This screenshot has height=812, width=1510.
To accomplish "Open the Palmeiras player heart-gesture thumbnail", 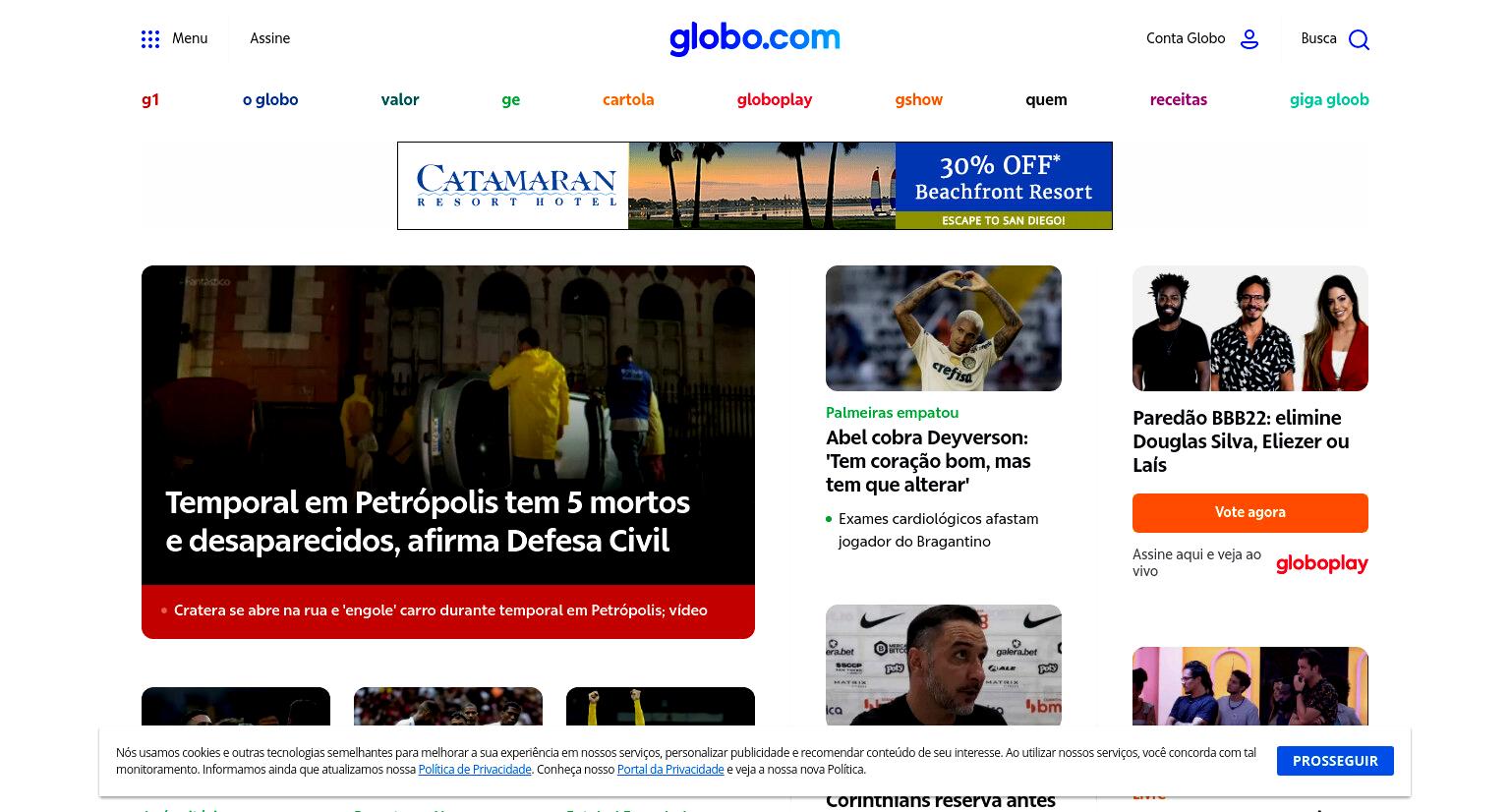I will click(944, 328).
